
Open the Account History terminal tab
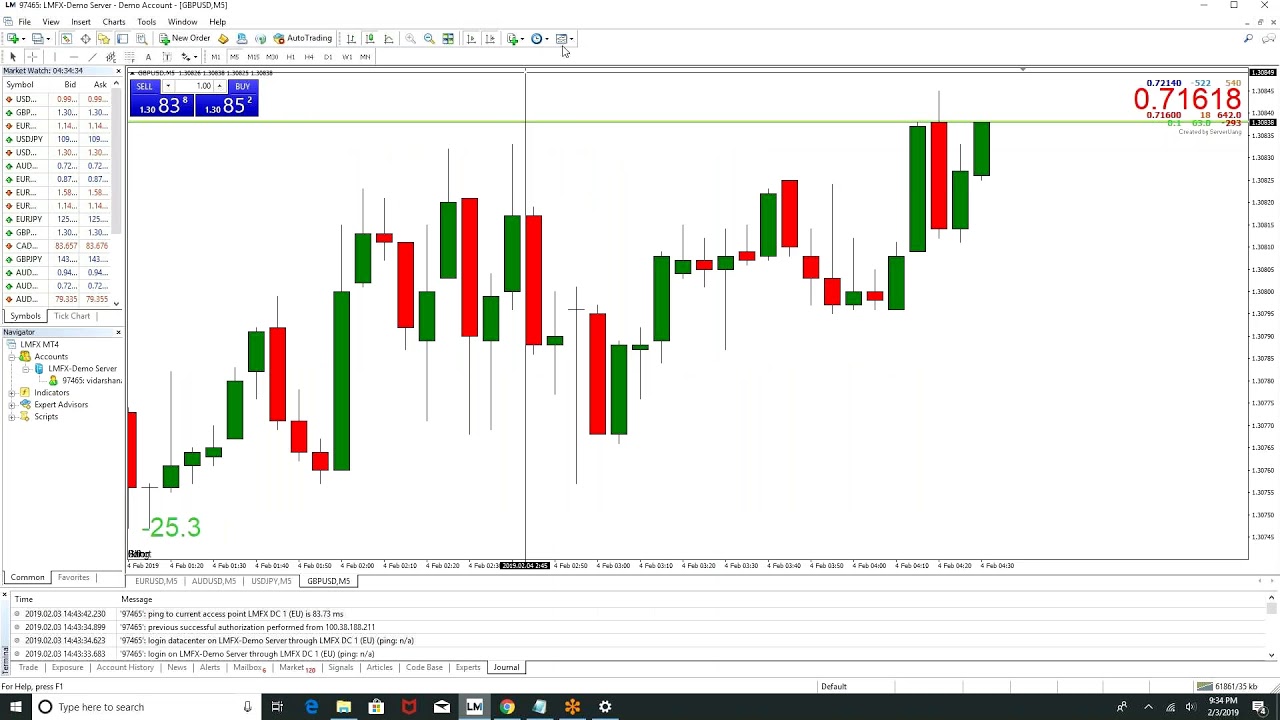tap(125, 667)
